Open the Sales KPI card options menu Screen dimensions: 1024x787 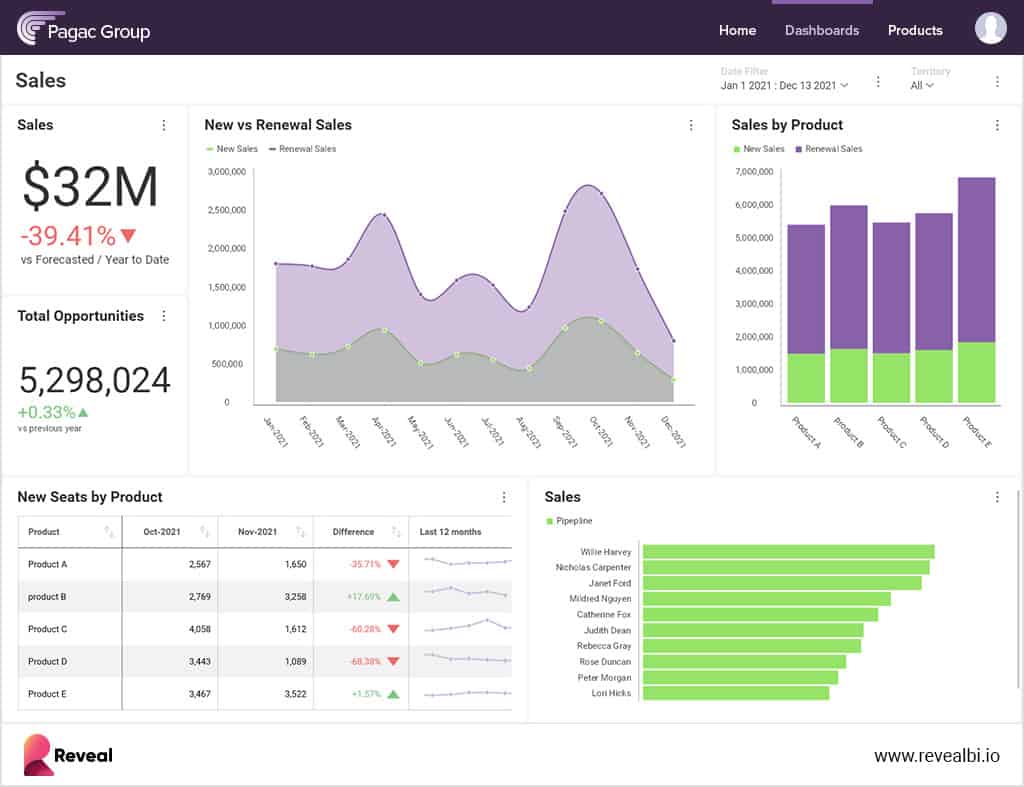pyautogui.click(x=163, y=125)
